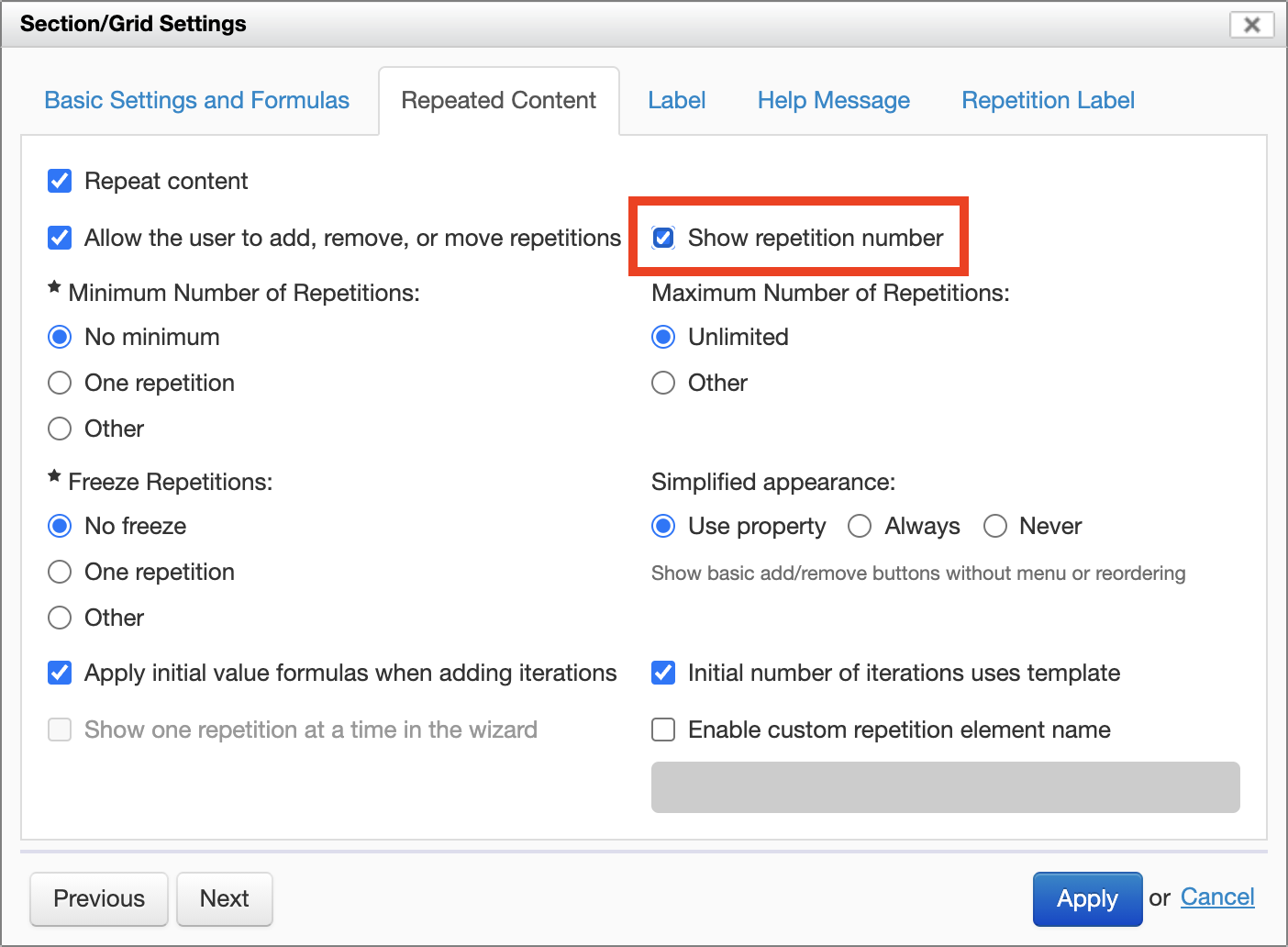
Task: Toggle Apply initial value formulas when adding iterations
Action: pyautogui.click(x=60, y=673)
